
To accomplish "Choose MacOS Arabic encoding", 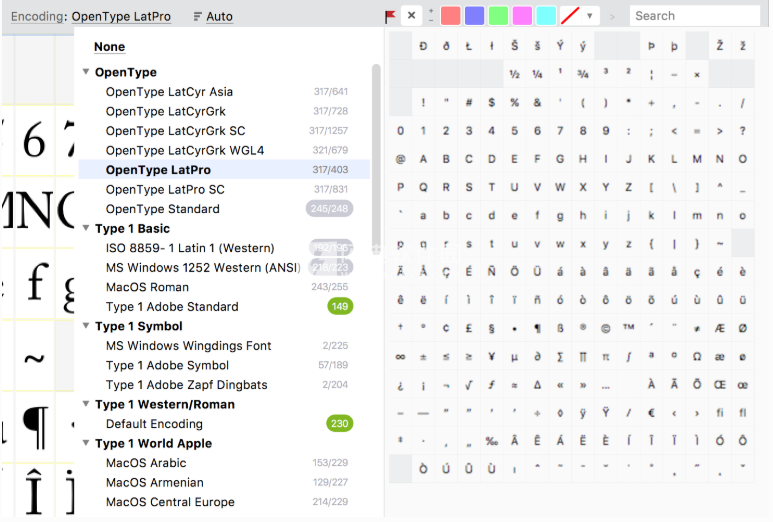I will pos(224,463).
